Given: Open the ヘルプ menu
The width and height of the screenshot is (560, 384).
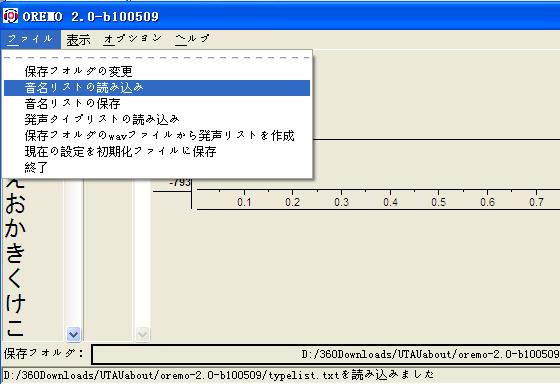Looking at the screenshot, I should coord(192,39).
